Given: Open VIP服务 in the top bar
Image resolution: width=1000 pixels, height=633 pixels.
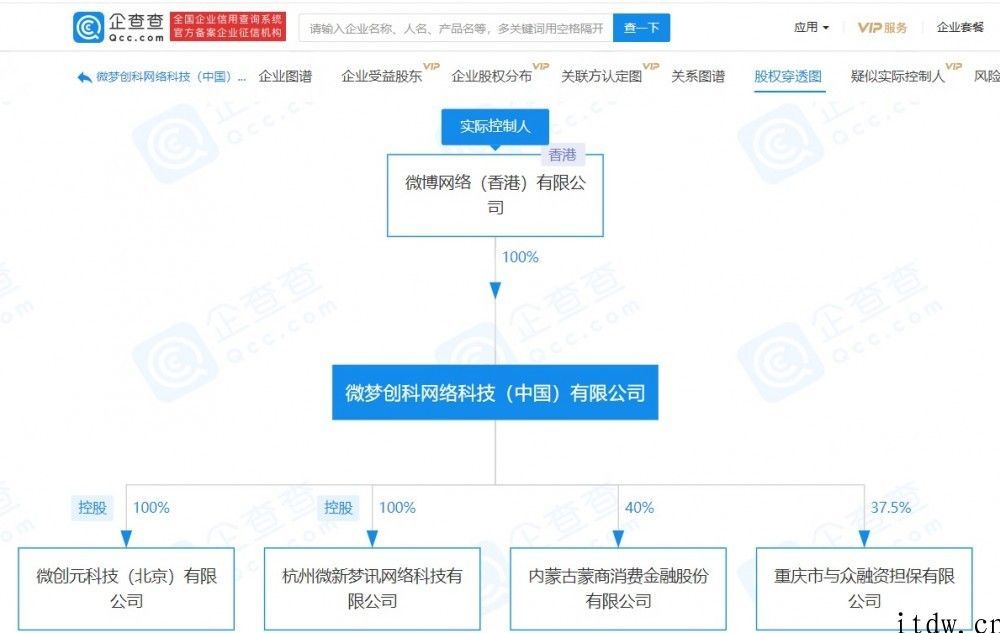Looking at the screenshot, I should (x=882, y=27).
